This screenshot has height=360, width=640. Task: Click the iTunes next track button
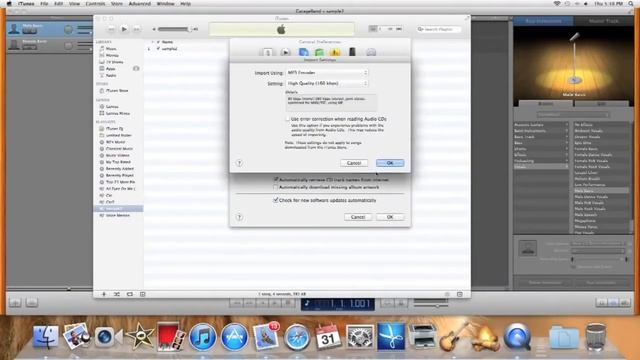pyautogui.click(x=137, y=29)
